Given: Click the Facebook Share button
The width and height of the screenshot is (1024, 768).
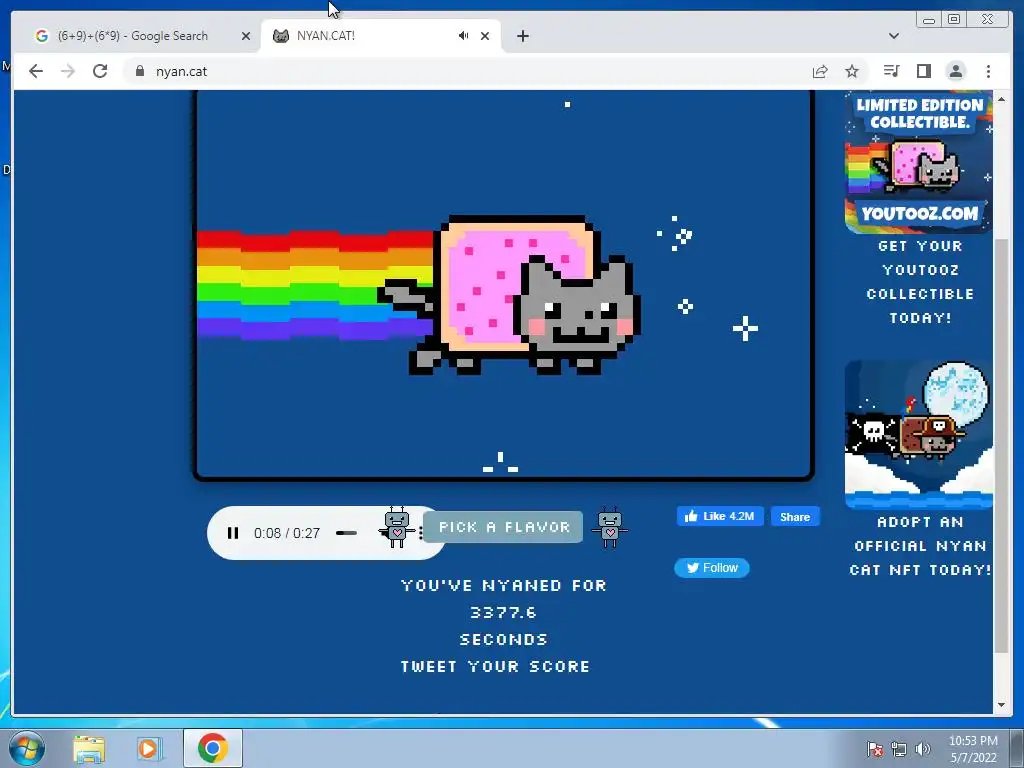Looking at the screenshot, I should pos(795,517).
